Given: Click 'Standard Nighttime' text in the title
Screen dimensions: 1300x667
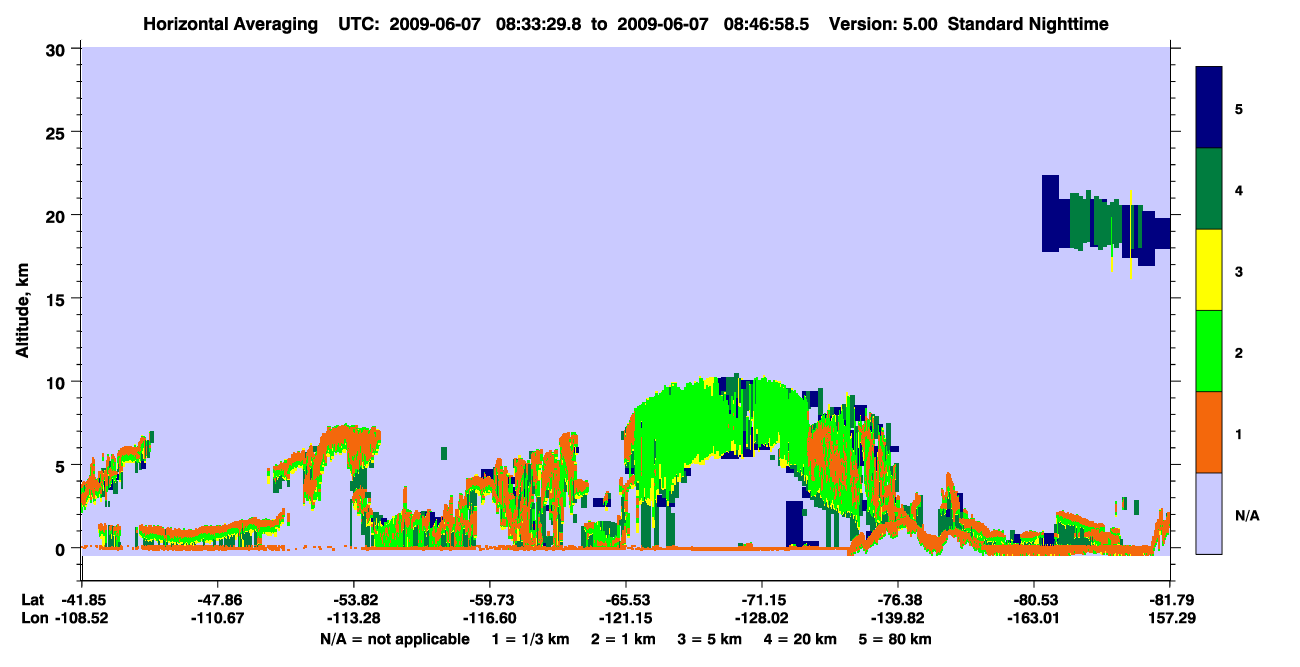Looking at the screenshot, I should [1028, 24].
